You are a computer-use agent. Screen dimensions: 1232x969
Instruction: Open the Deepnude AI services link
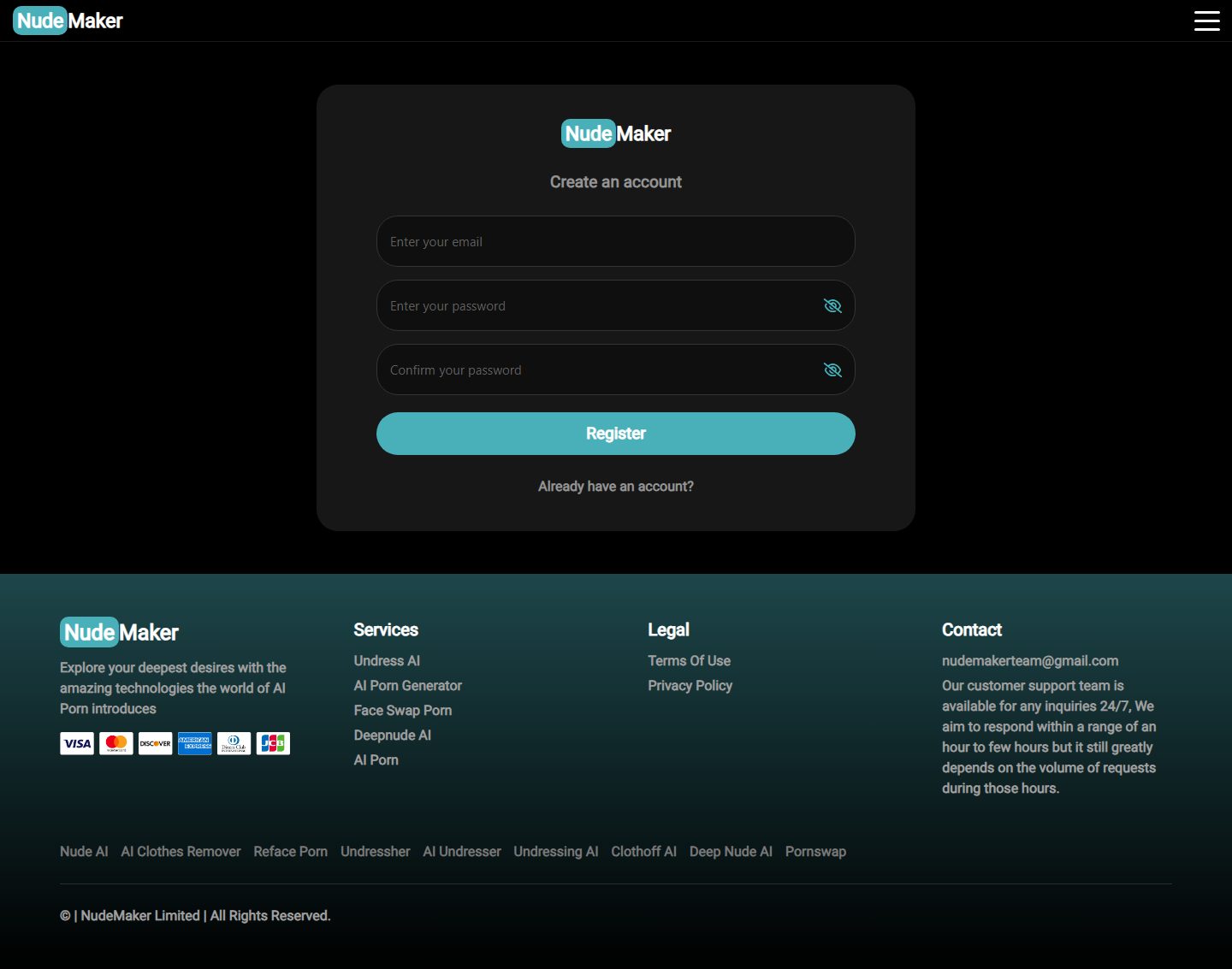[392, 735]
